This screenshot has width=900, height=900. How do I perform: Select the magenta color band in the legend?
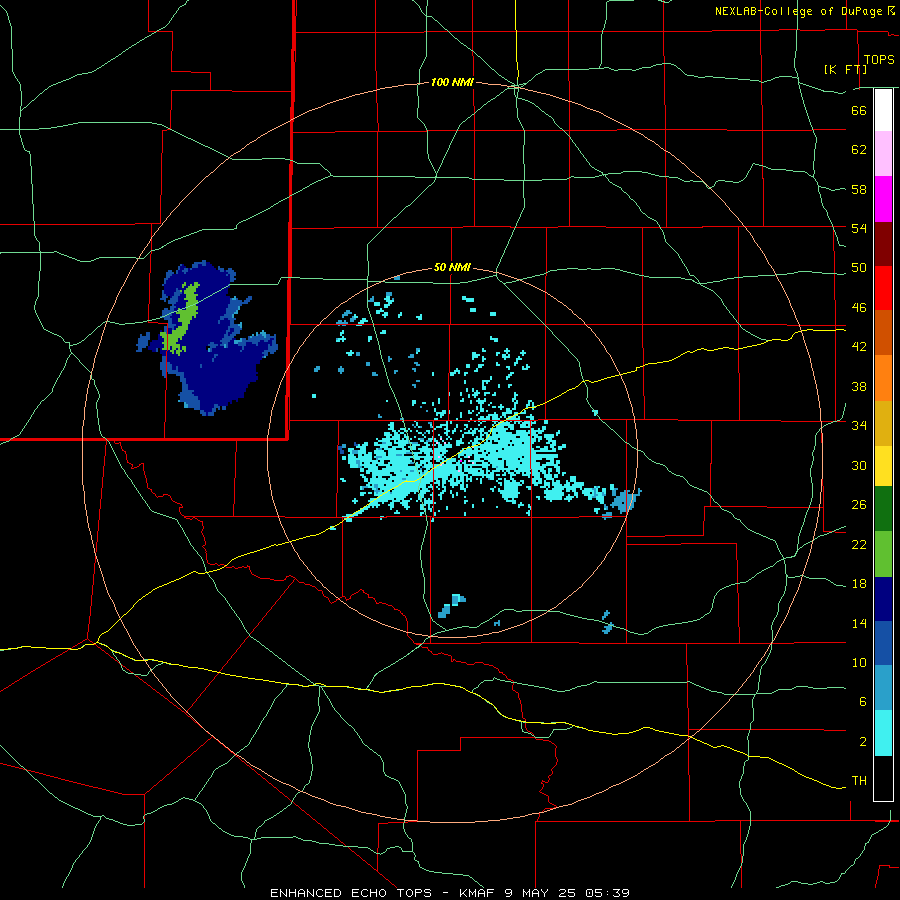[883, 199]
